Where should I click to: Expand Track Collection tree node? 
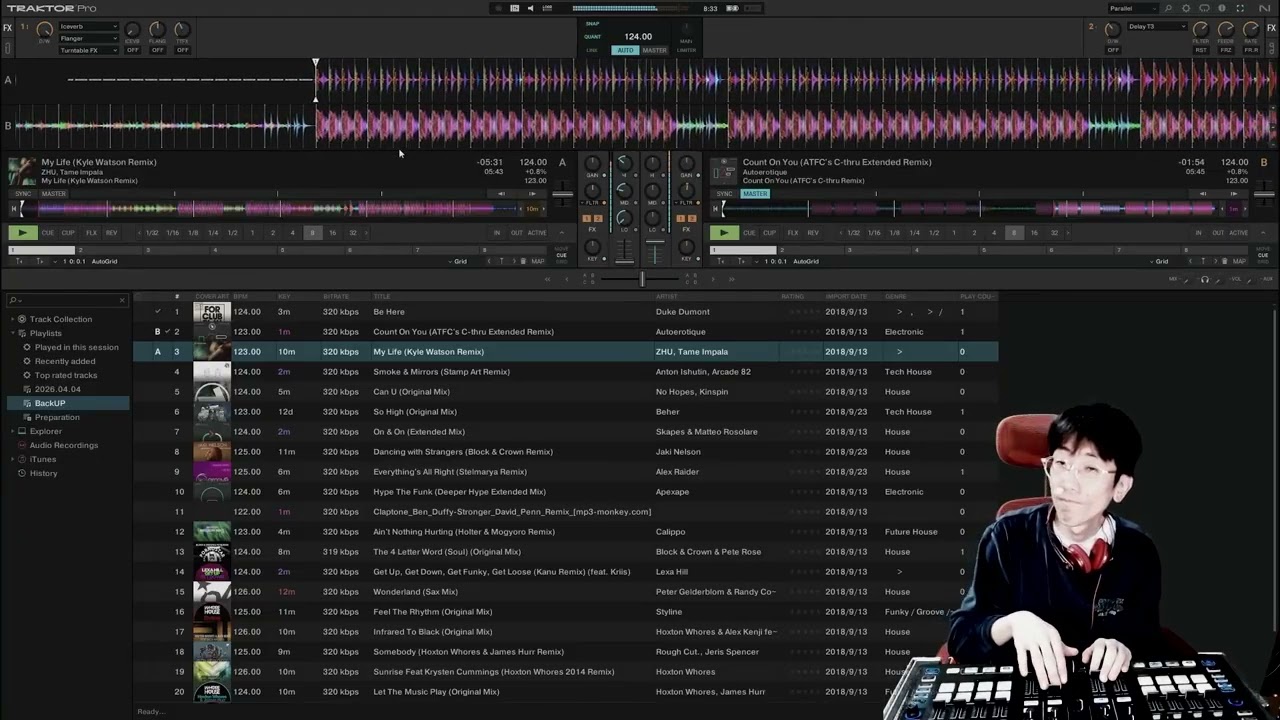point(12,319)
